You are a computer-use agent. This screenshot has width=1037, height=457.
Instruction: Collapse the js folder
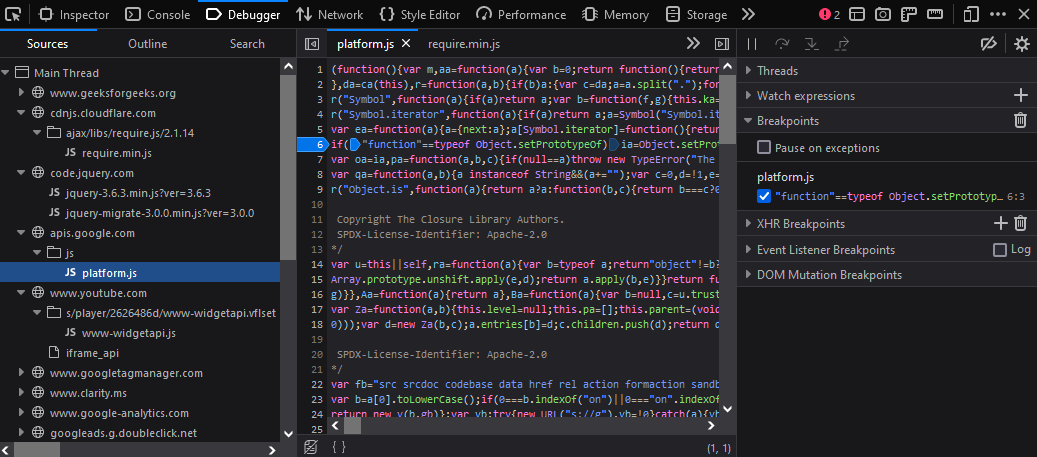(x=37, y=253)
